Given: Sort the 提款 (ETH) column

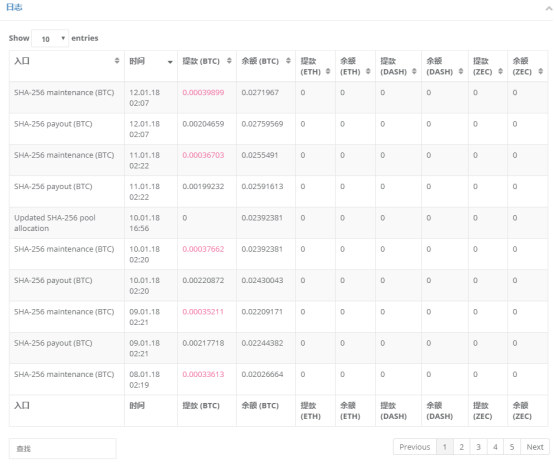Looking at the screenshot, I should pyautogui.click(x=328, y=71).
